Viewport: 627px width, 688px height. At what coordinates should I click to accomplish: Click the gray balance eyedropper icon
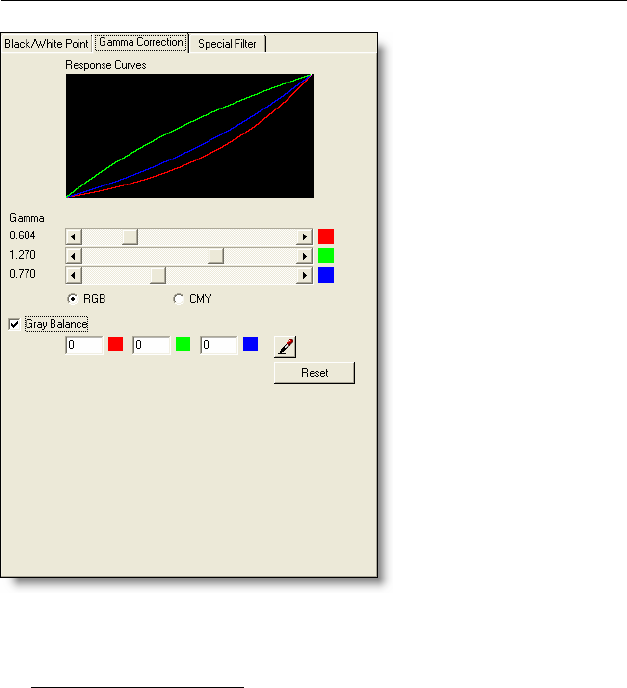(x=285, y=345)
